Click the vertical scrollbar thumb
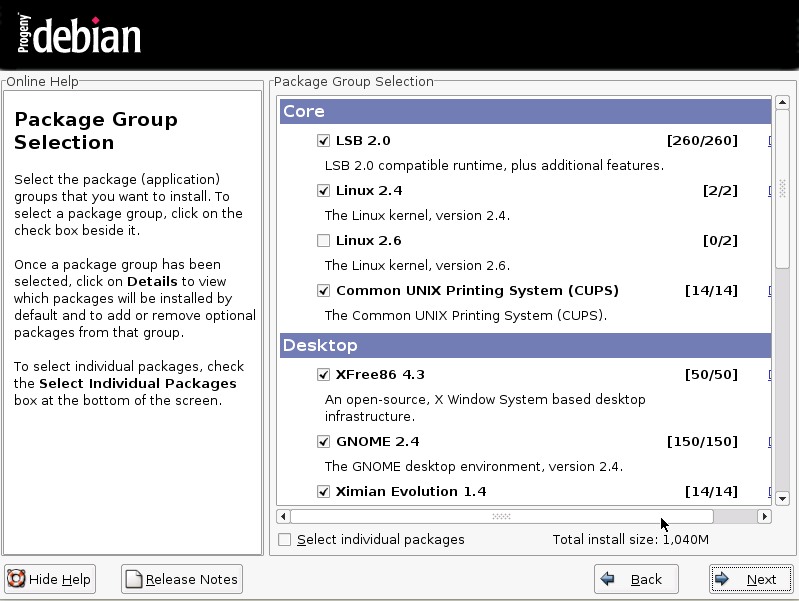799x601 pixels. 782,189
